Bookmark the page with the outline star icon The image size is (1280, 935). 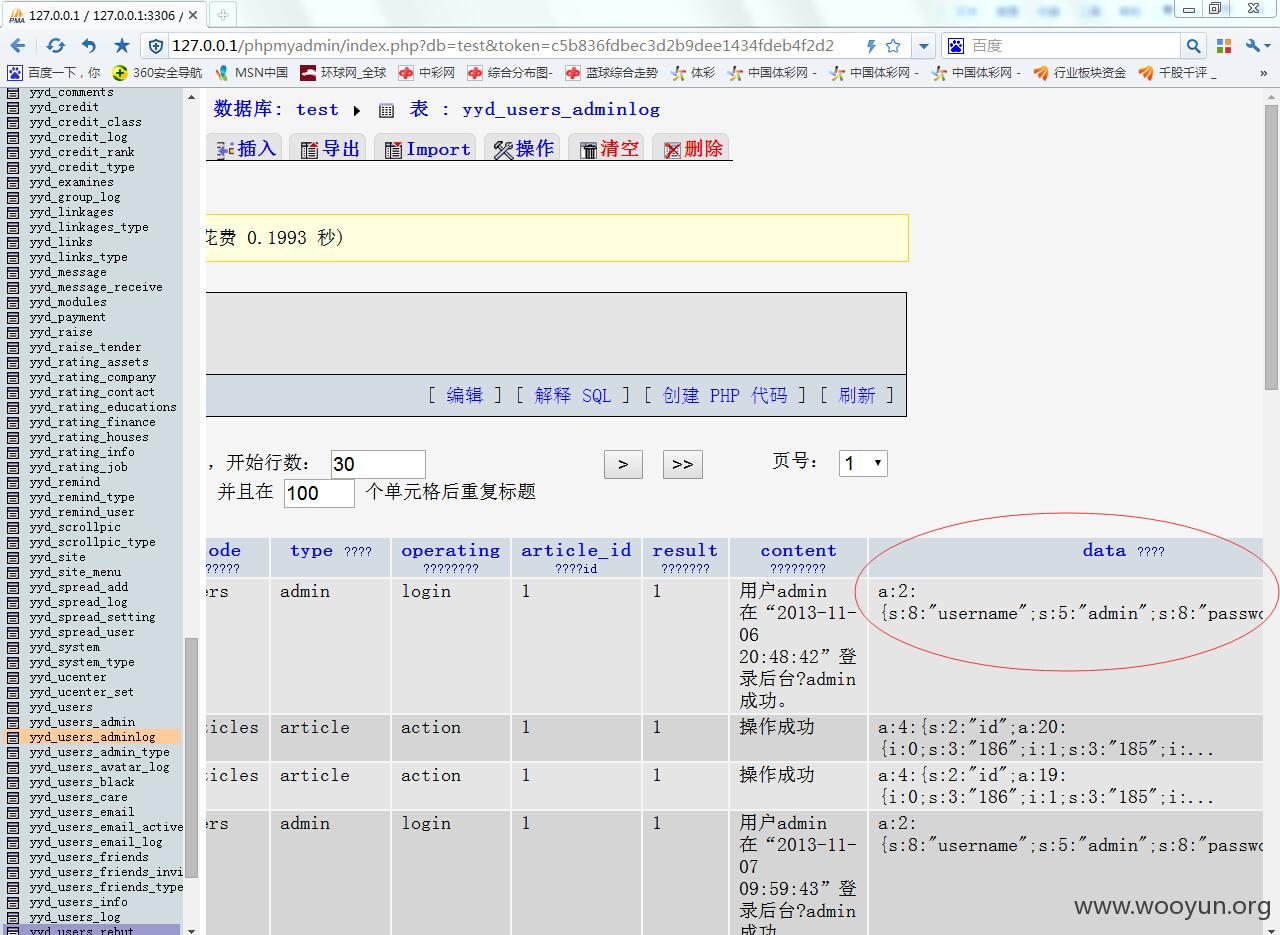click(893, 46)
